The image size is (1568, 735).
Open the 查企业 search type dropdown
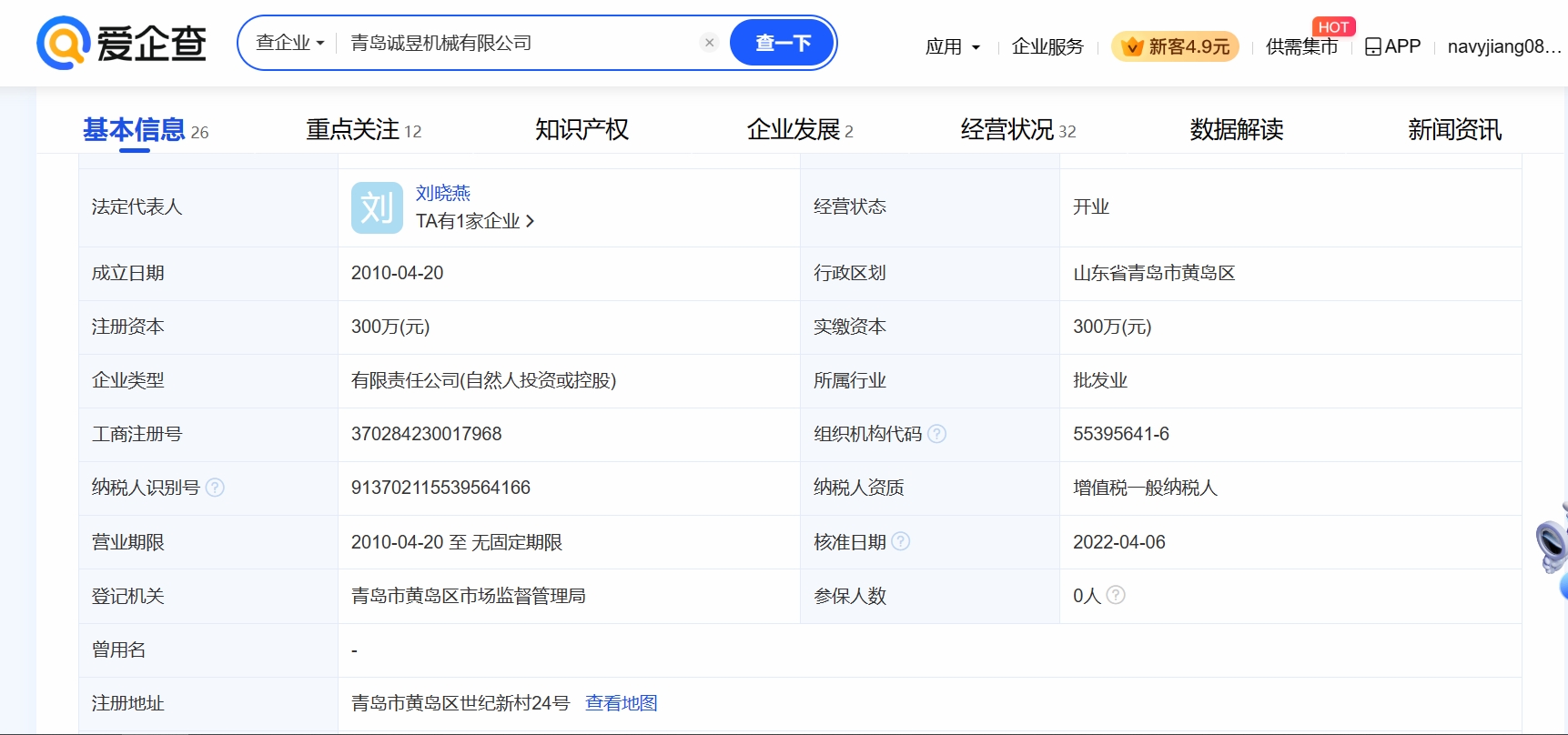click(289, 43)
